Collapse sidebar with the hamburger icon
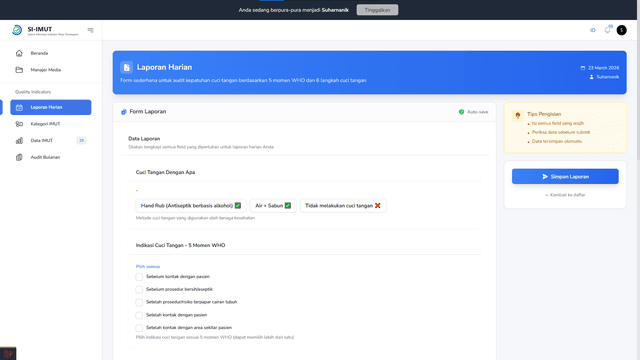Viewport: 640px width, 360px height. coord(91,30)
